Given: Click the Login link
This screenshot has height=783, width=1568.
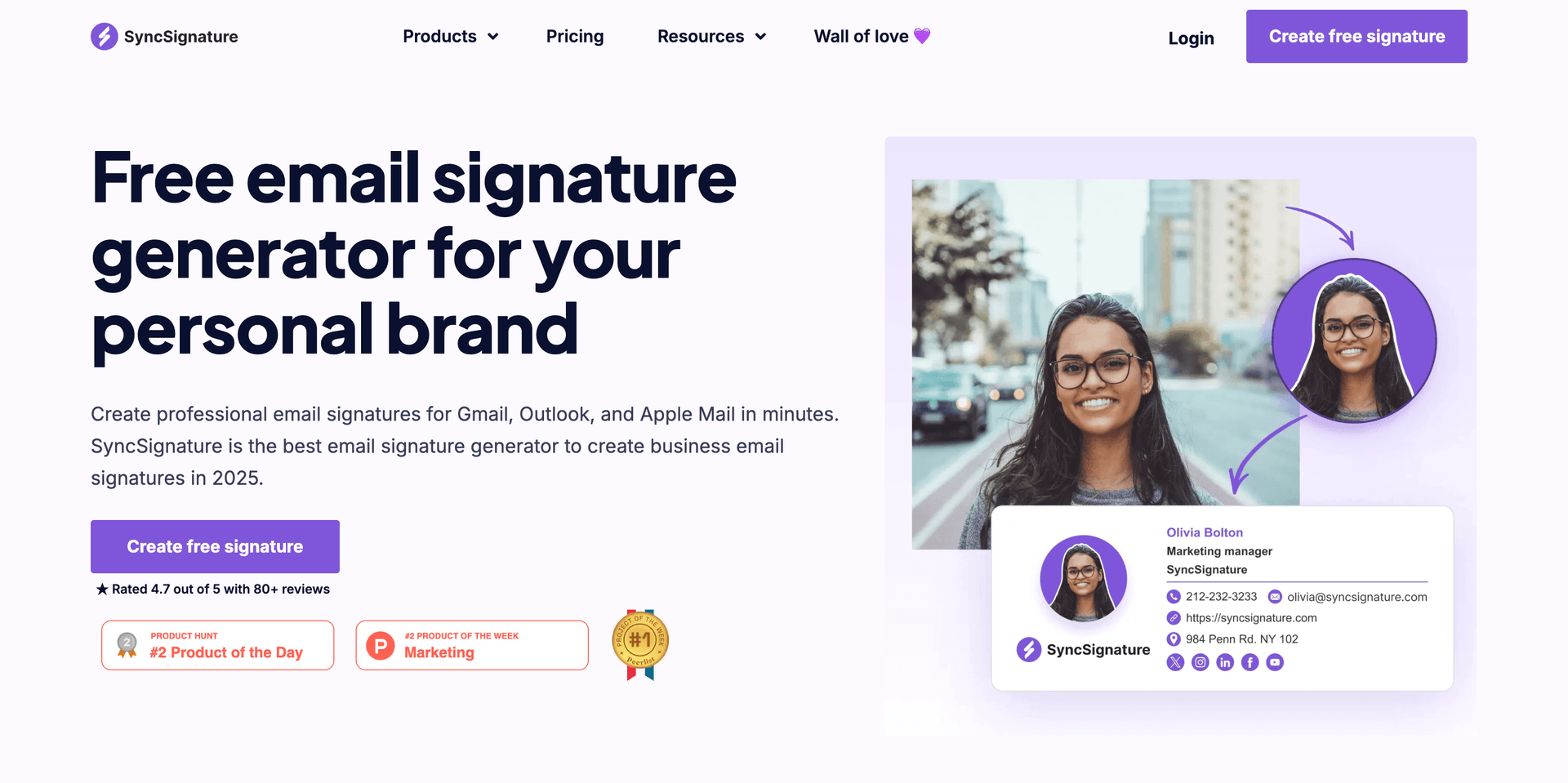Looking at the screenshot, I should pyautogui.click(x=1191, y=38).
